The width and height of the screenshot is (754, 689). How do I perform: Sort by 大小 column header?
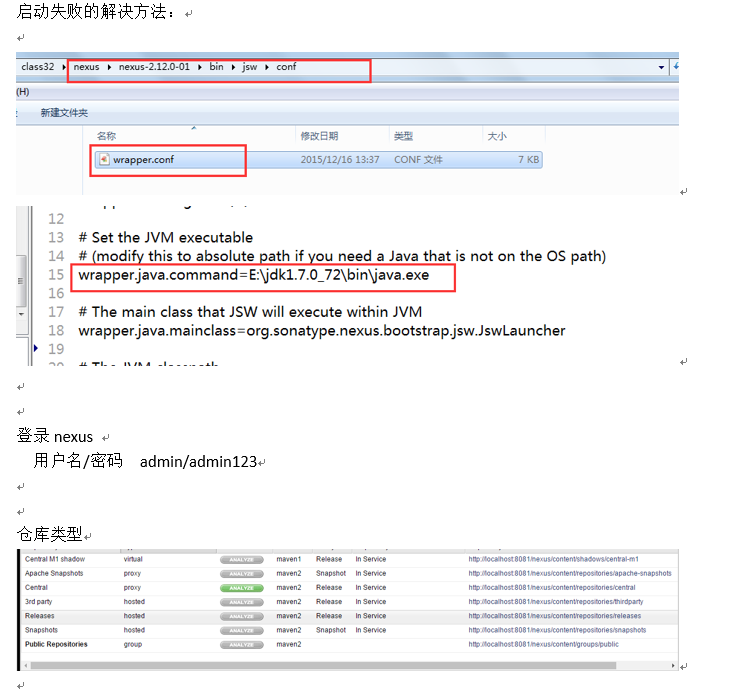[497, 136]
